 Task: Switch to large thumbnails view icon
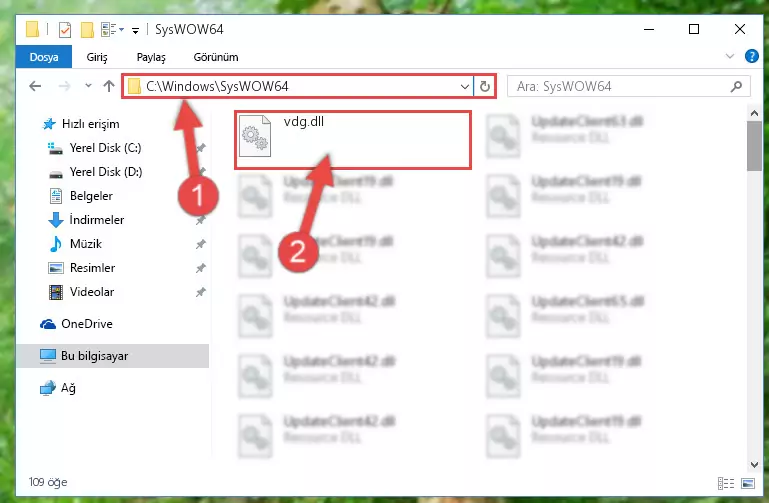(x=748, y=483)
